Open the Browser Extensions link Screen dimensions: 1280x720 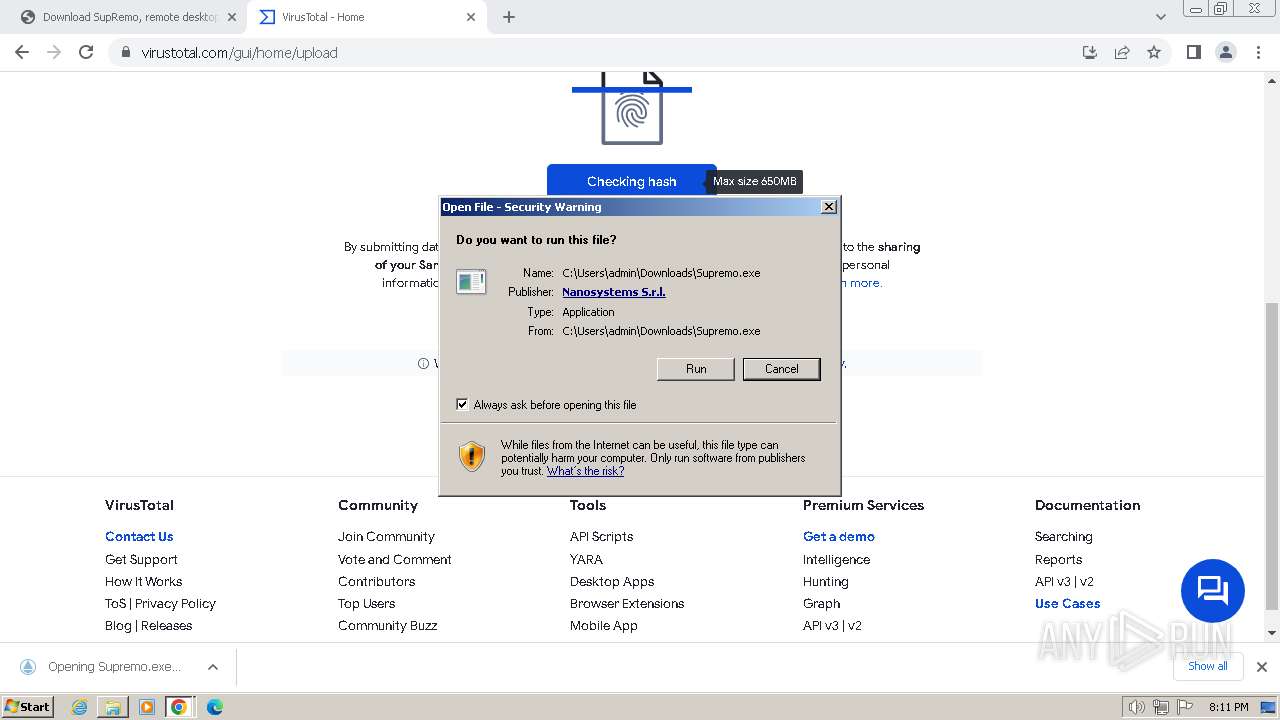tap(627, 604)
